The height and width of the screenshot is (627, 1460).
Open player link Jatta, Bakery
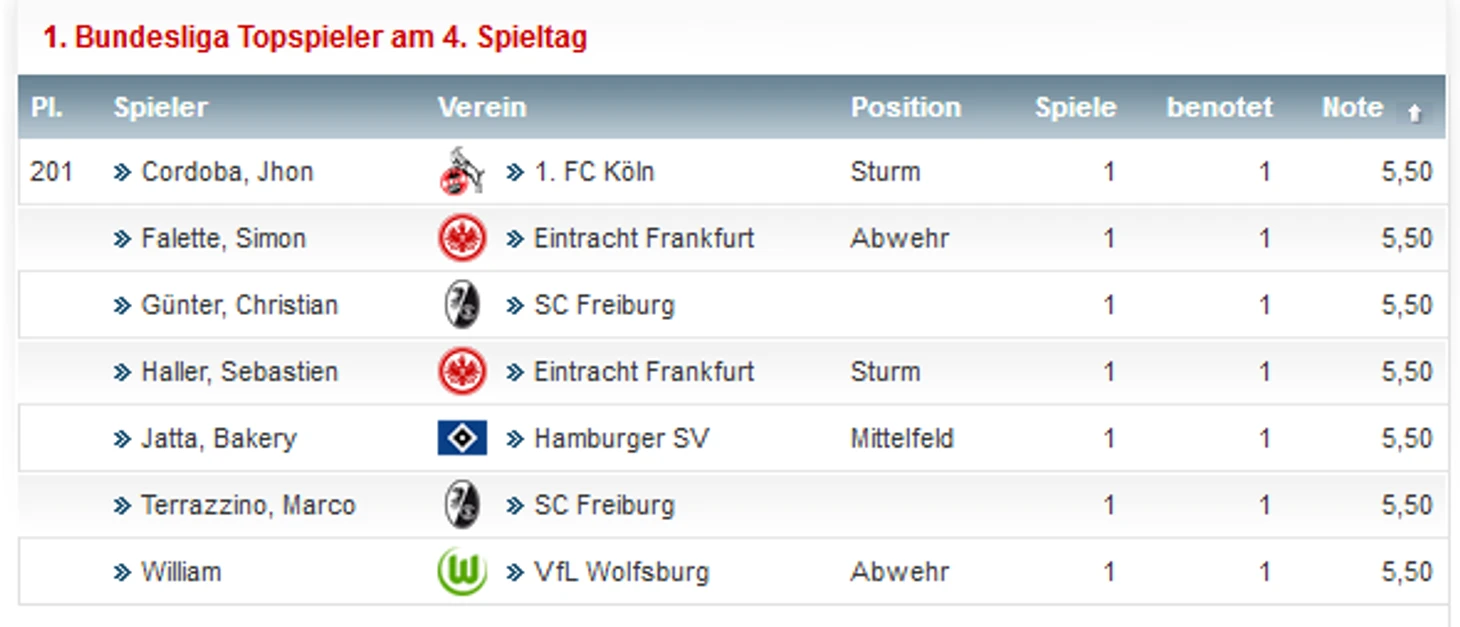(x=219, y=439)
